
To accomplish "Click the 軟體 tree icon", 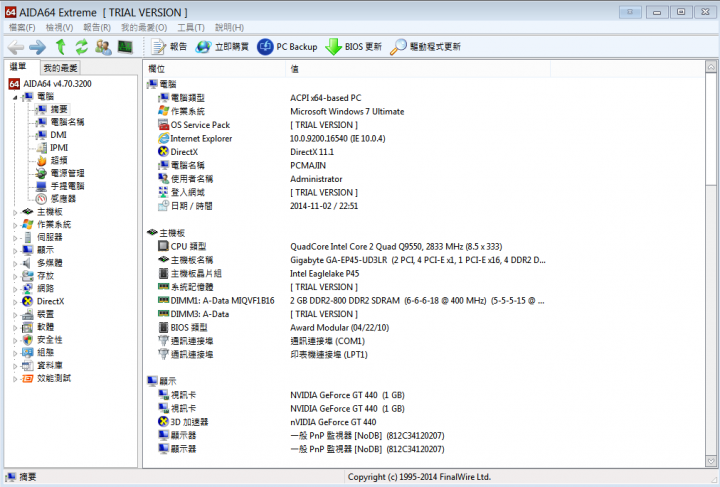I will click(x=28, y=327).
